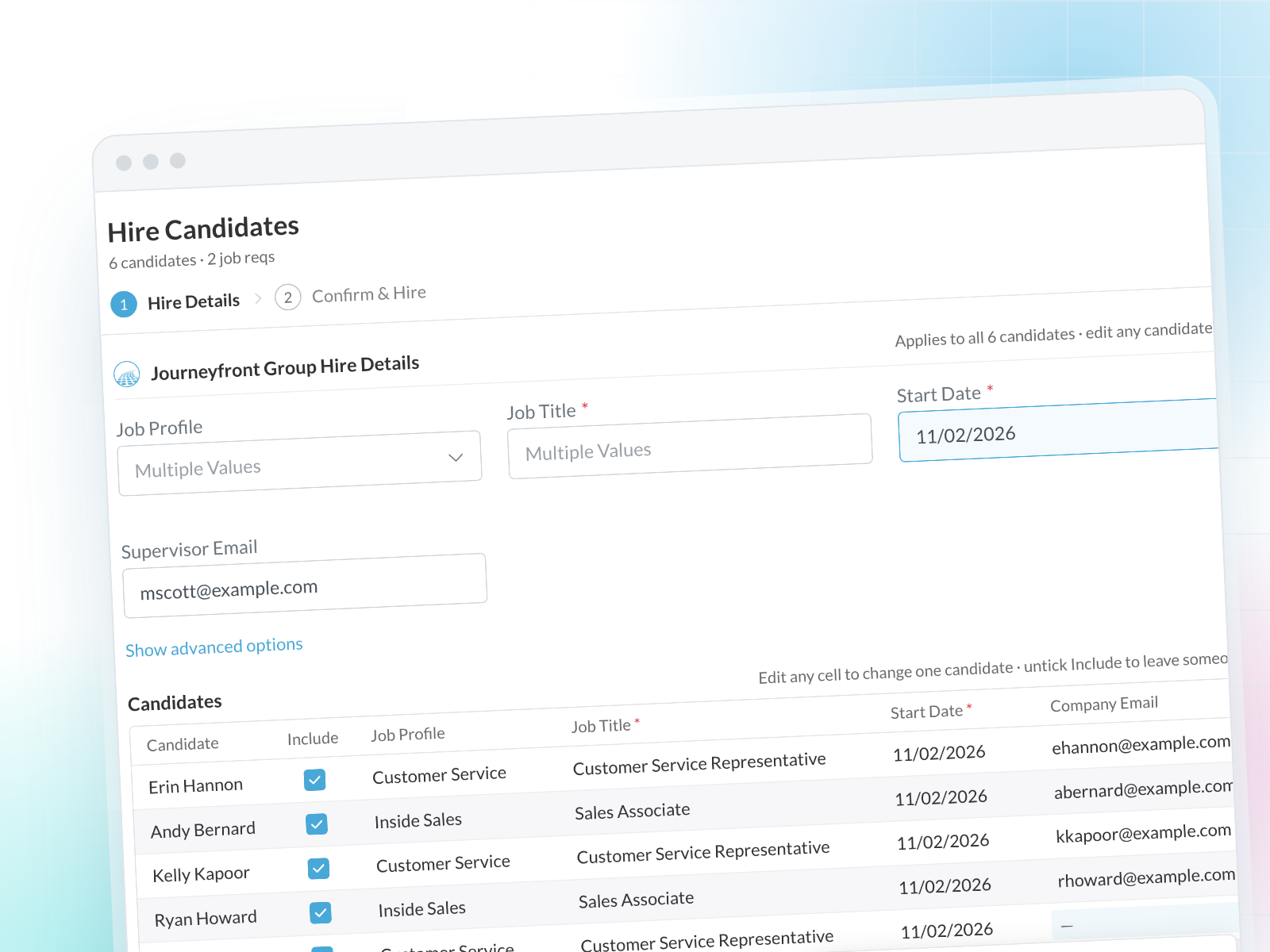Edit Erin Hannon's start date cell

click(x=939, y=753)
